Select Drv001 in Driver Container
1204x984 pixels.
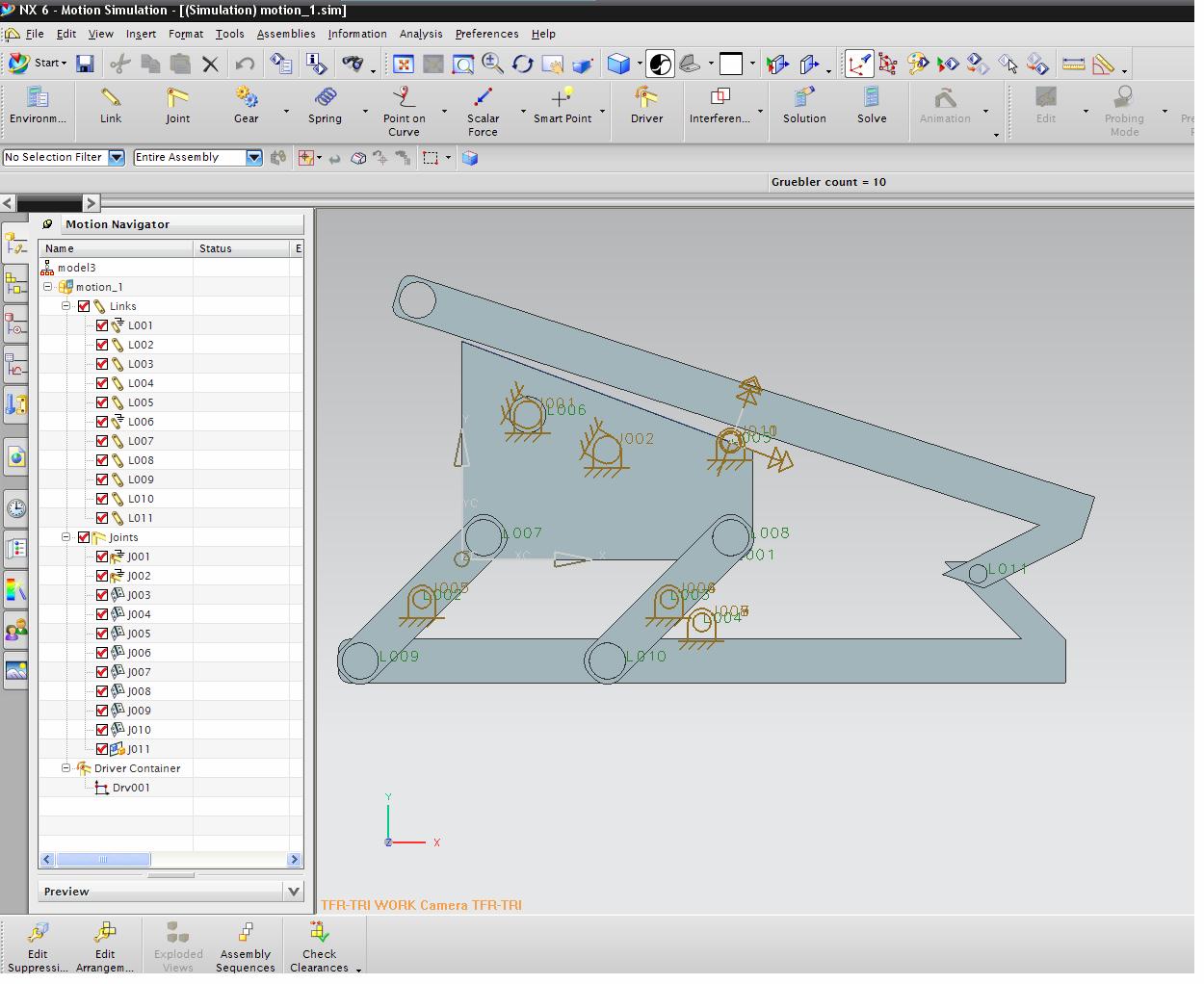131,788
